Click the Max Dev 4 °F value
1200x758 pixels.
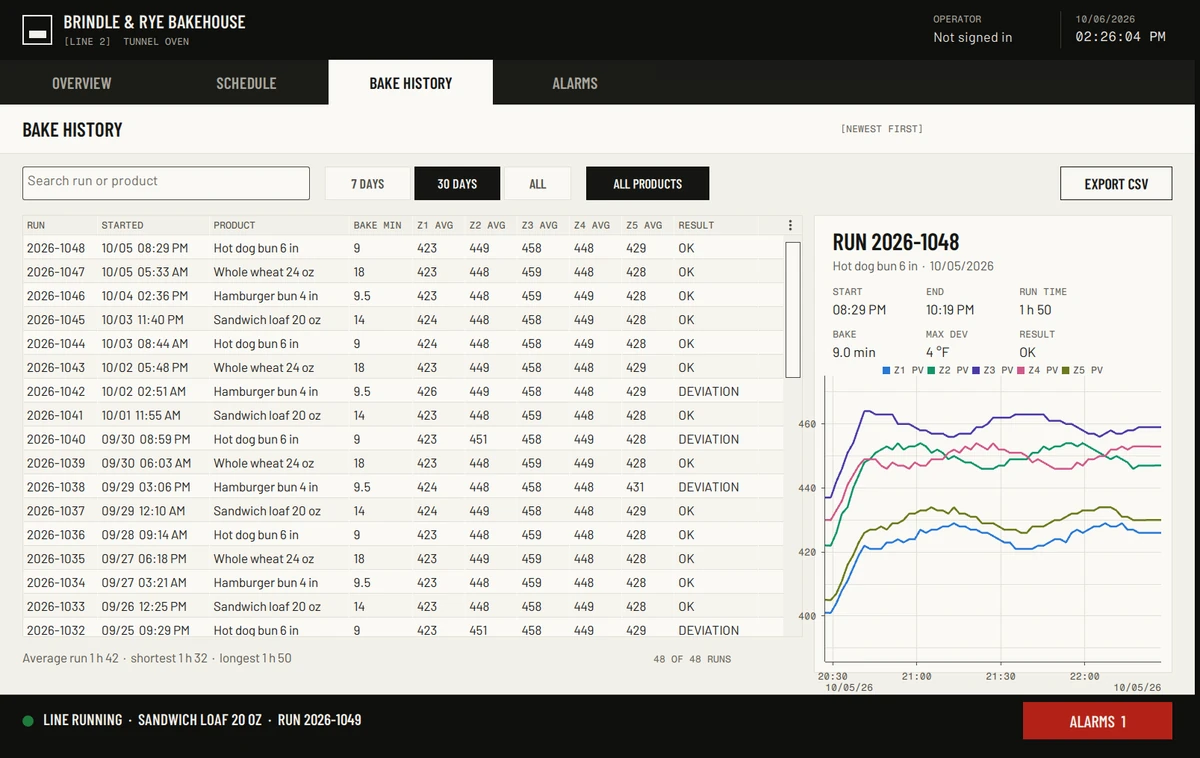[x=937, y=352]
